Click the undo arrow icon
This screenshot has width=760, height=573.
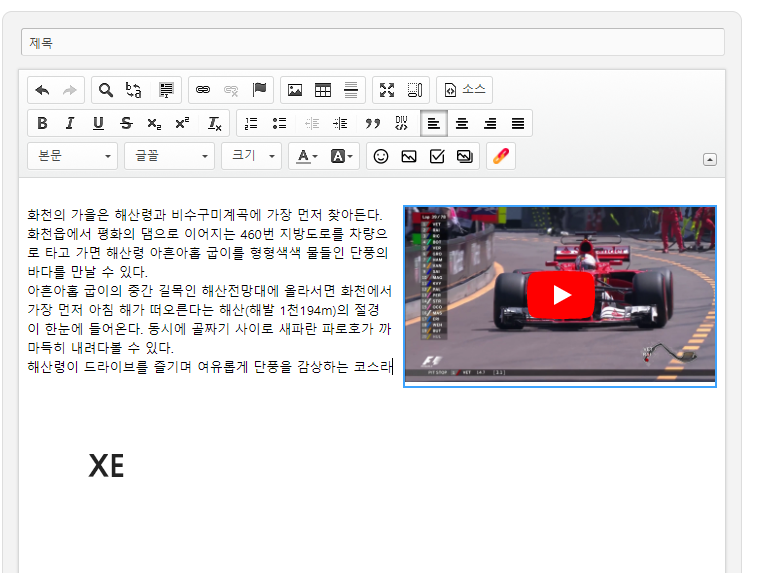[x=42, y=90]
